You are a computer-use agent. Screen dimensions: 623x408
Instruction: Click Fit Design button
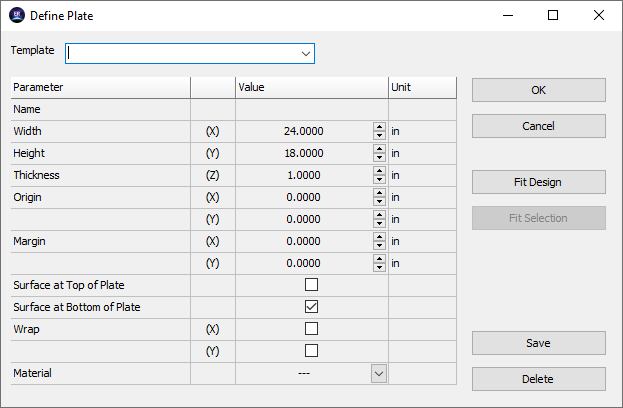(x=538, y=182)
